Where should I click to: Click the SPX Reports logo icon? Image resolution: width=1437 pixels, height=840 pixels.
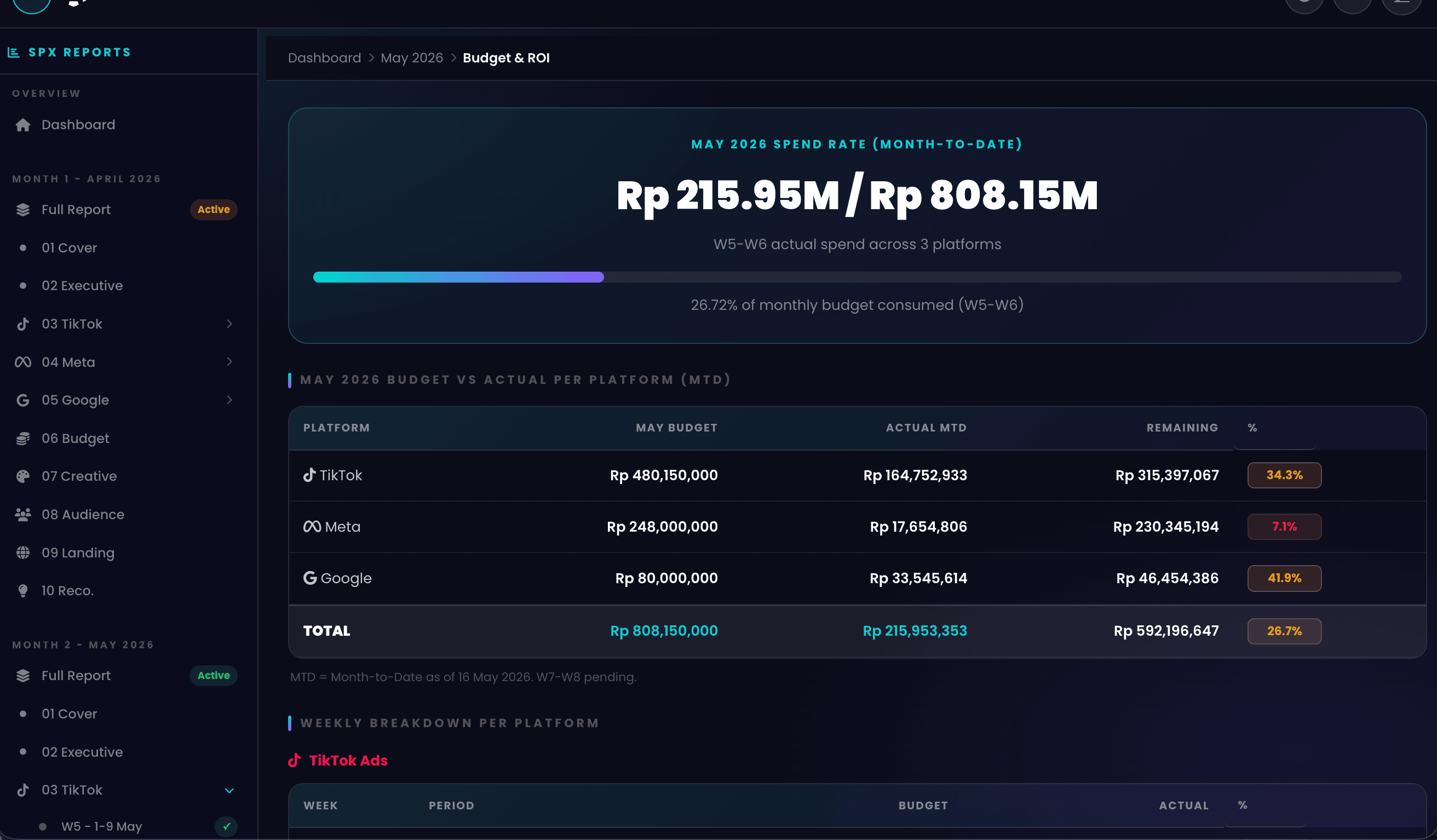(14, 53)
